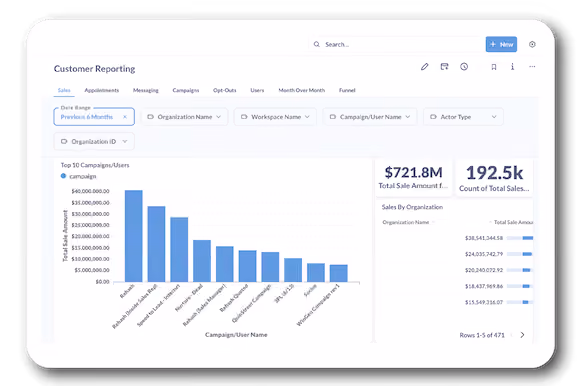Open the Date Range filter
This screenshot has height=386, width=582.
[x=94, y=117]
